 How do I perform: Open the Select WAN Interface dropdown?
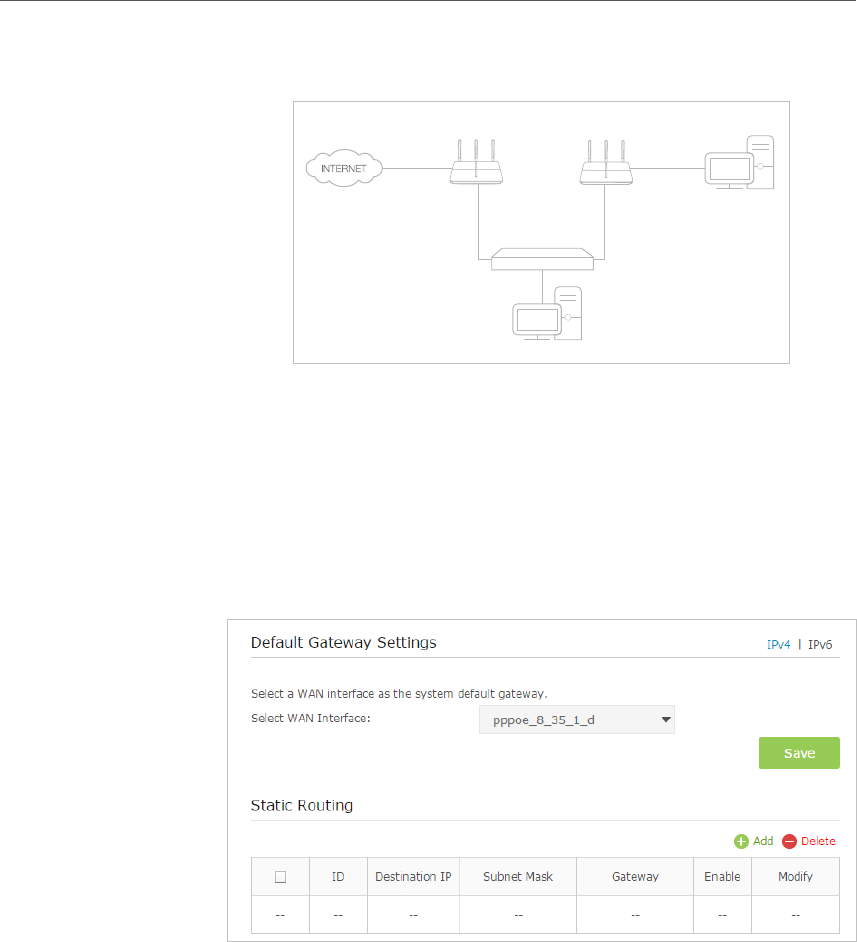(577, 720)
